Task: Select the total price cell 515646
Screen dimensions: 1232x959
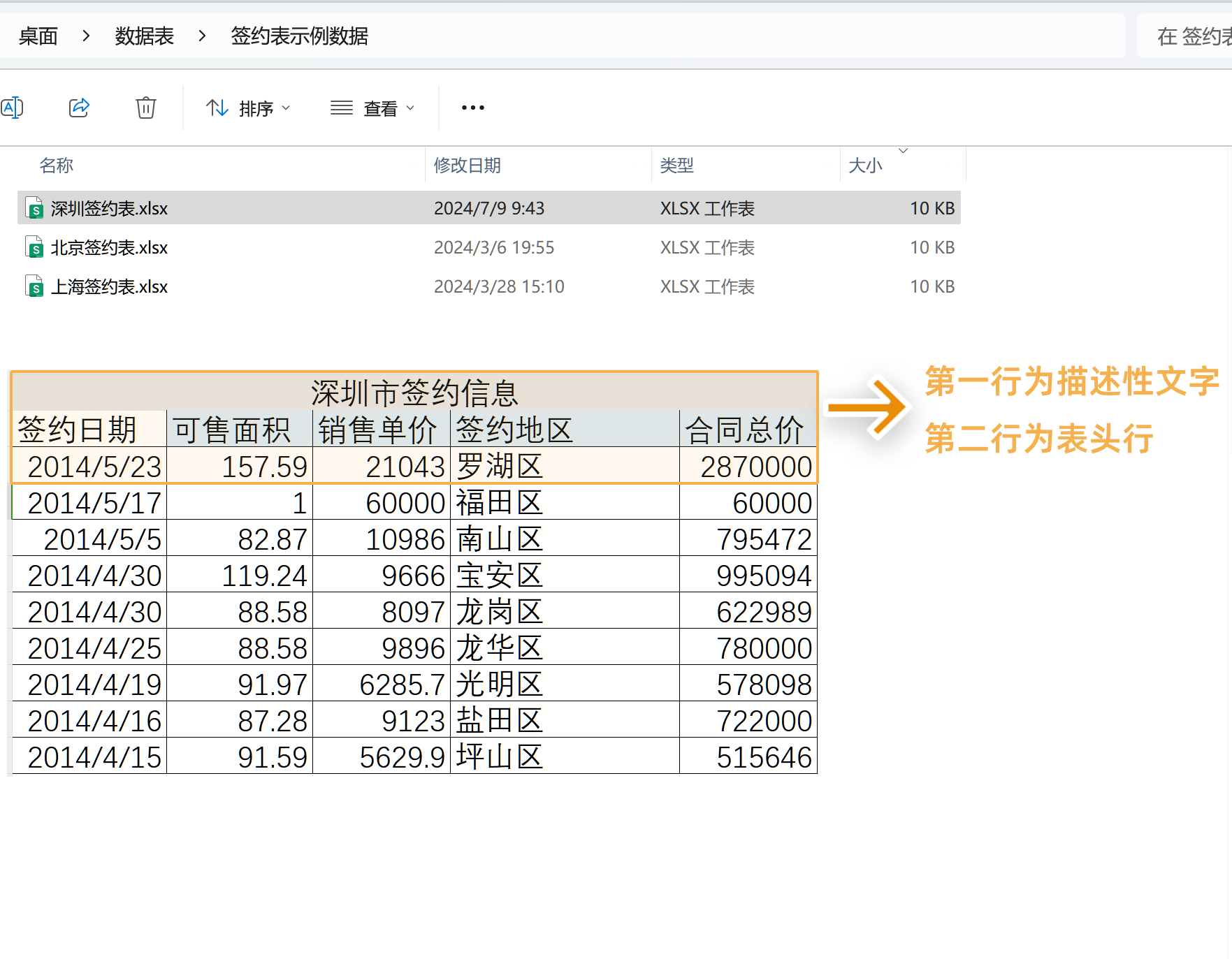Action: pos(748,756)
